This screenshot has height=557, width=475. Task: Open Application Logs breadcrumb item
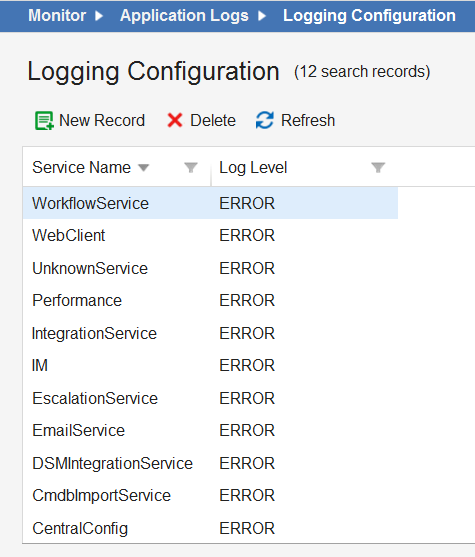point(184,16)
